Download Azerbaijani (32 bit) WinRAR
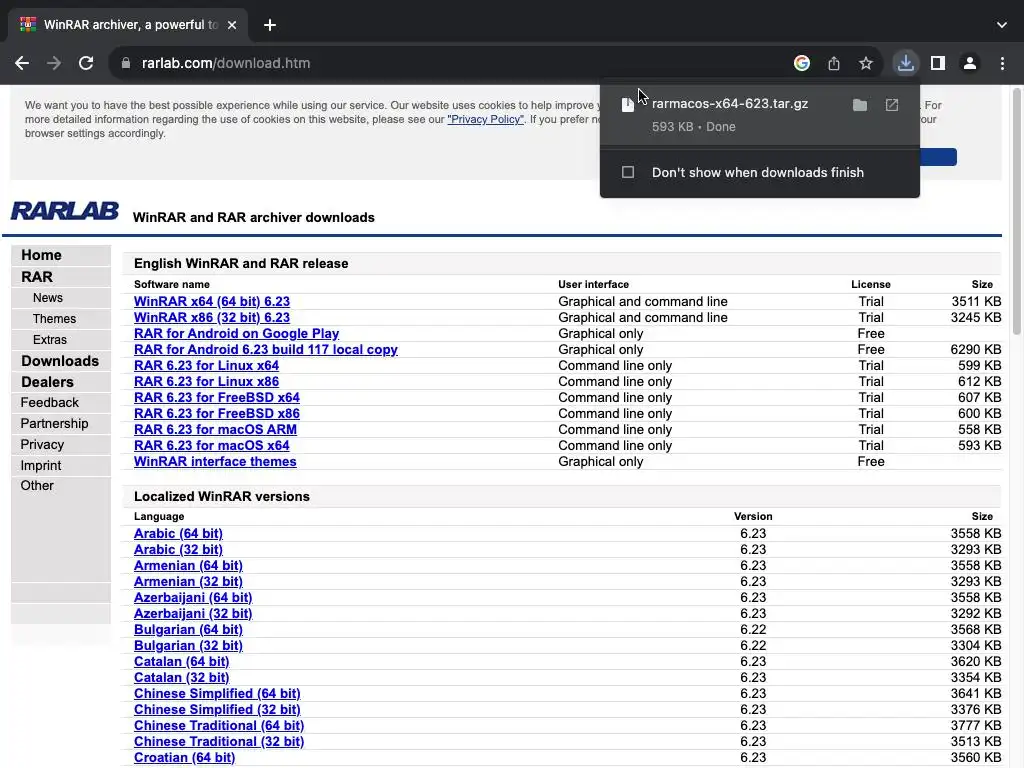 click(x=193, y=614)
